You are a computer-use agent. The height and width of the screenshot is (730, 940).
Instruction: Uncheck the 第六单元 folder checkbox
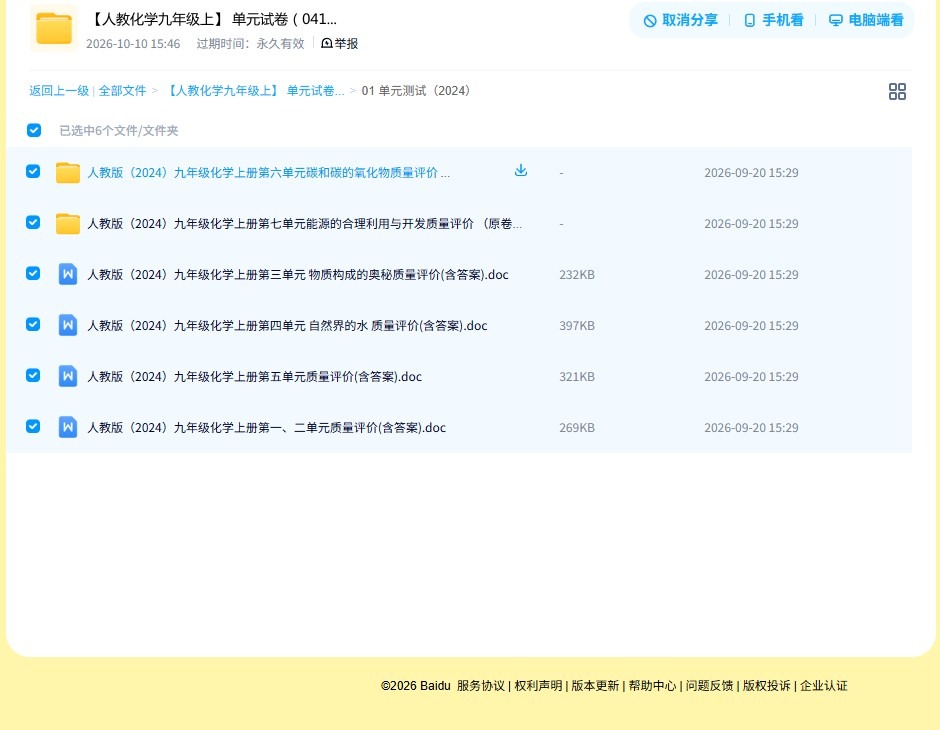click(x=33, y=171)
